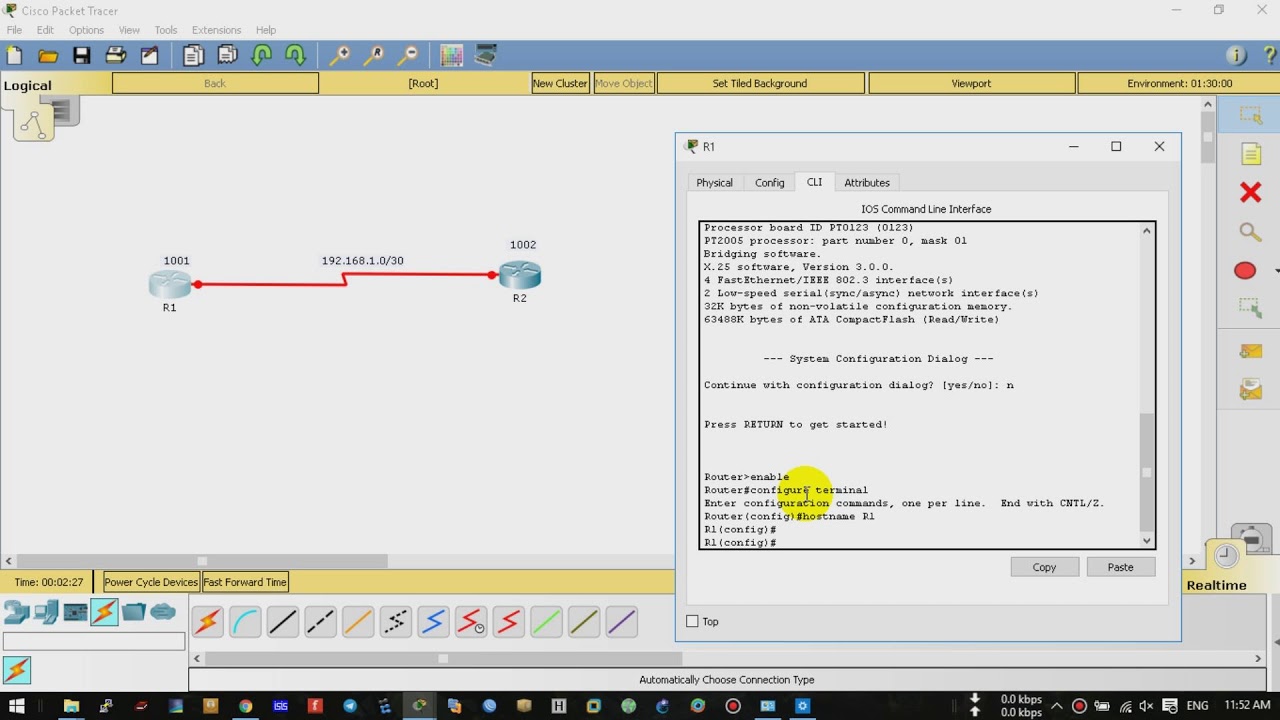Open the File menu
Screen dimensions: 1280x720
[x=14, y=30]
